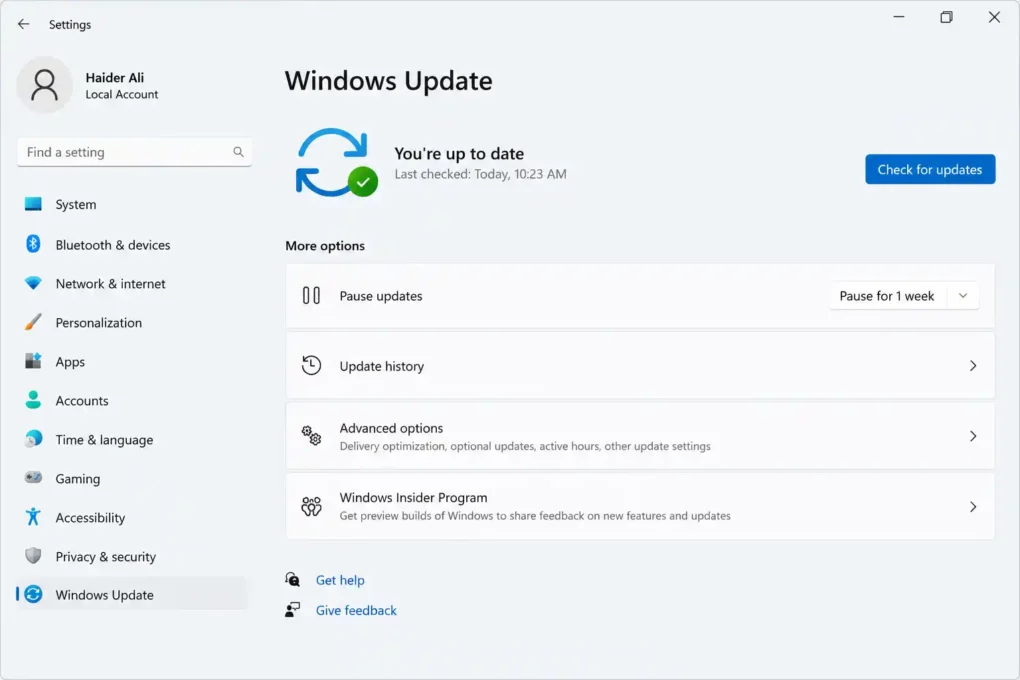
Task: Go to Time & language settings
Action: coord(133,440)
